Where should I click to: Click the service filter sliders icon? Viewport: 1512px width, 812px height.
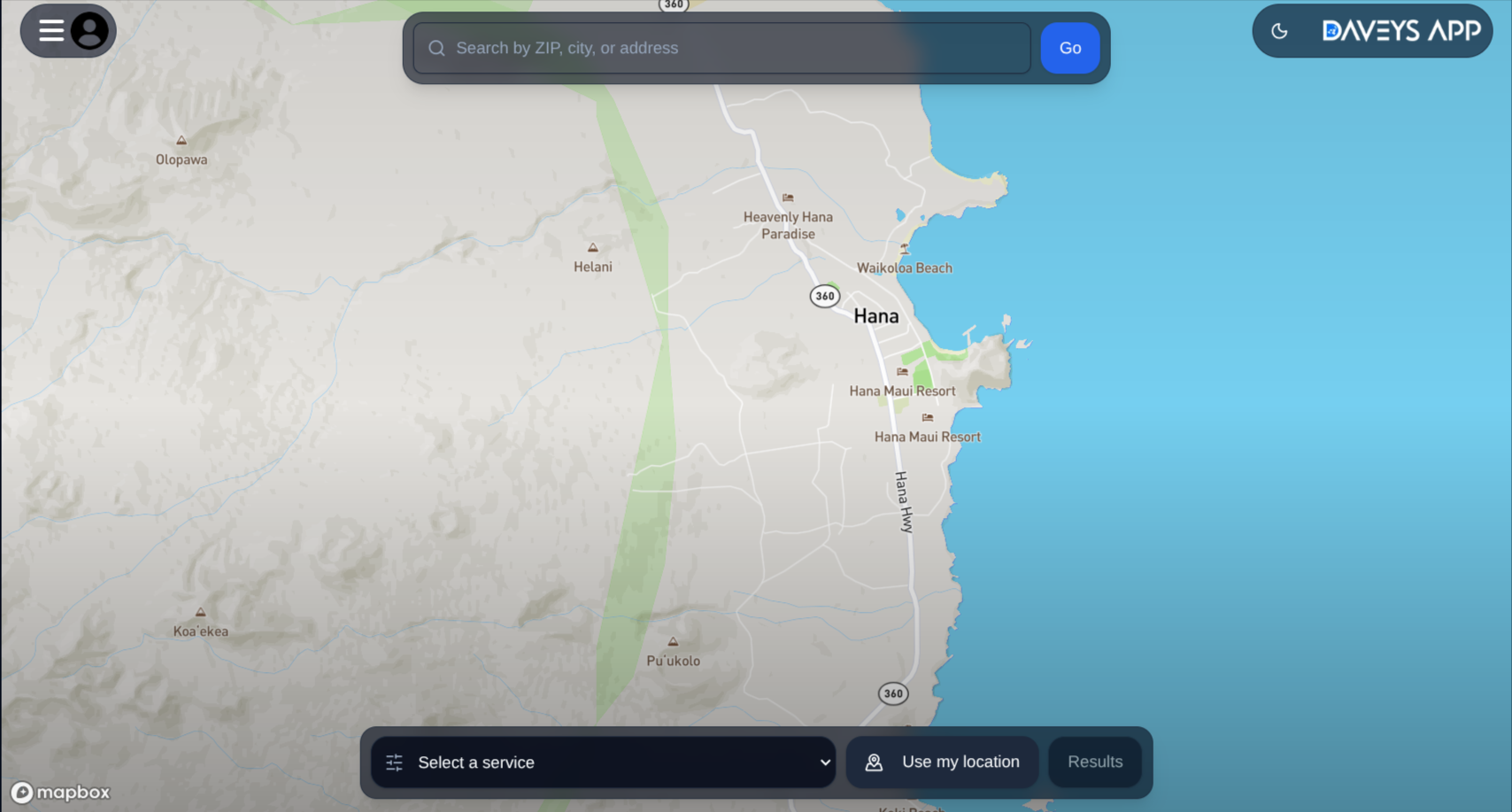[x=395, y=762]
